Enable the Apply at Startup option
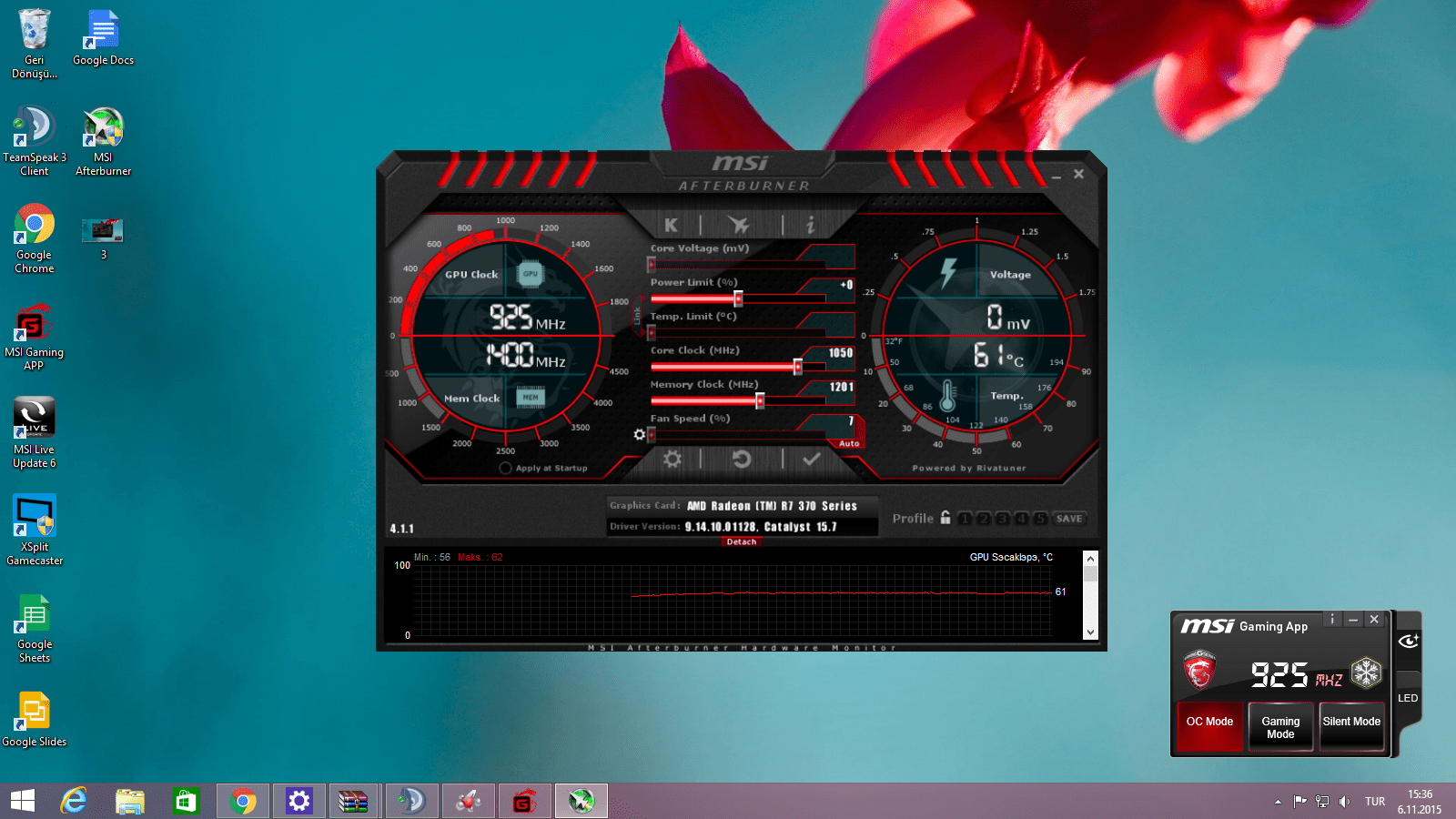Viewport: 1456px width, 819px height. [x=506, y=467]
